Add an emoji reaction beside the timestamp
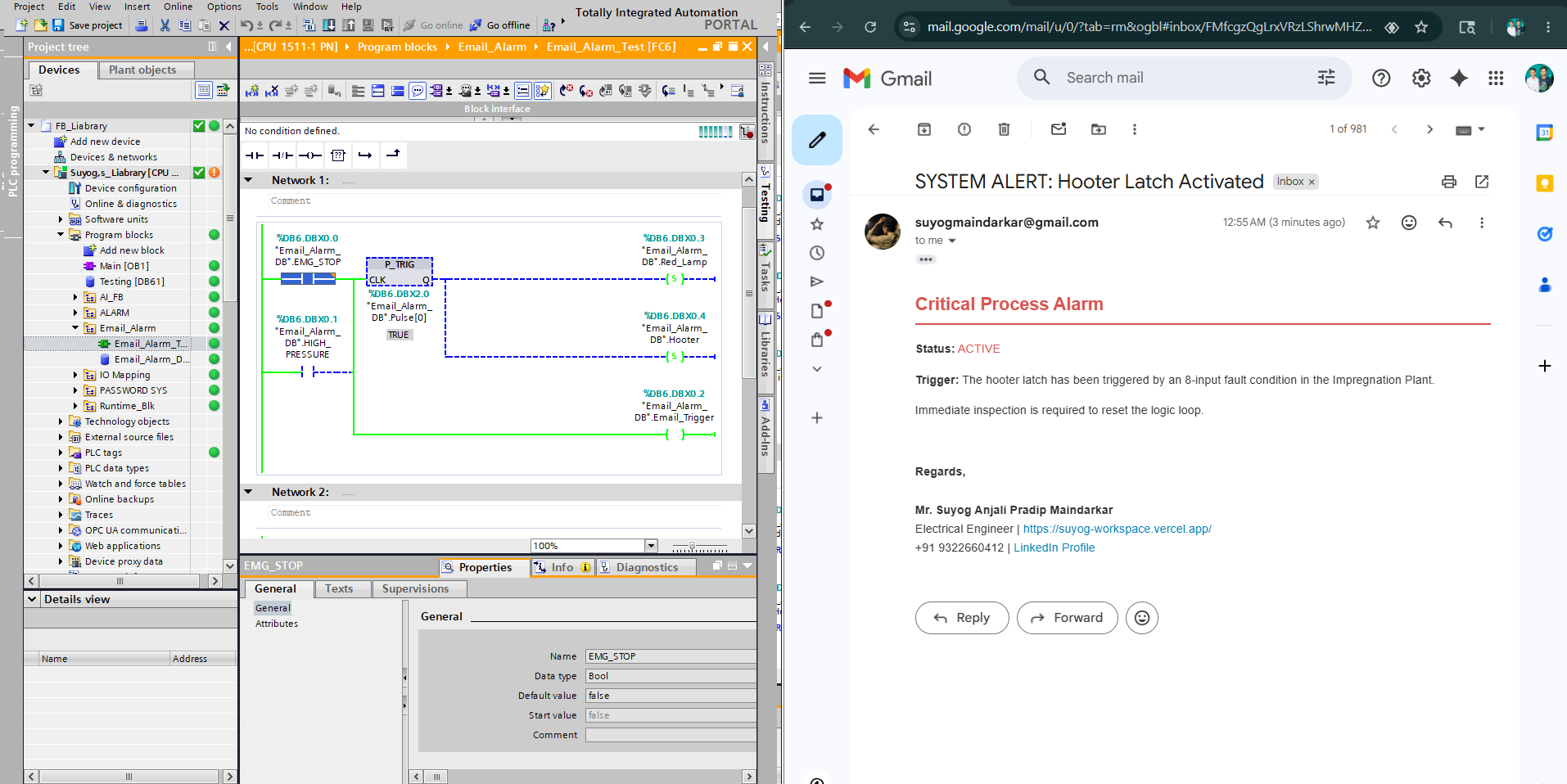This screenshot has height=784, width=1567. (x=1409, y=223)
